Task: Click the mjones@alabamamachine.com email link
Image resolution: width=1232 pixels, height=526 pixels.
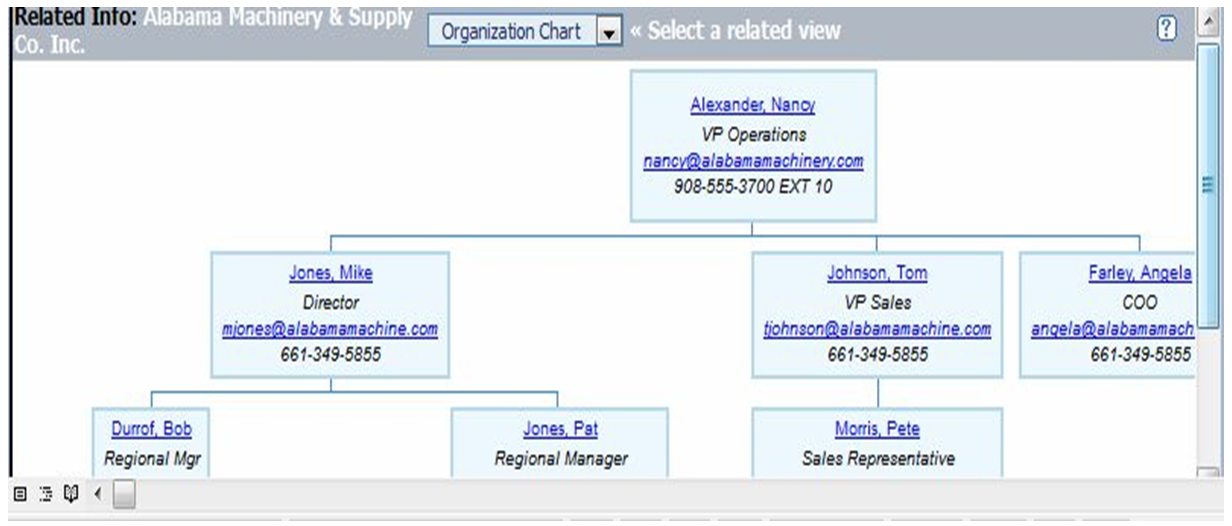Action: tap(330, 329)
